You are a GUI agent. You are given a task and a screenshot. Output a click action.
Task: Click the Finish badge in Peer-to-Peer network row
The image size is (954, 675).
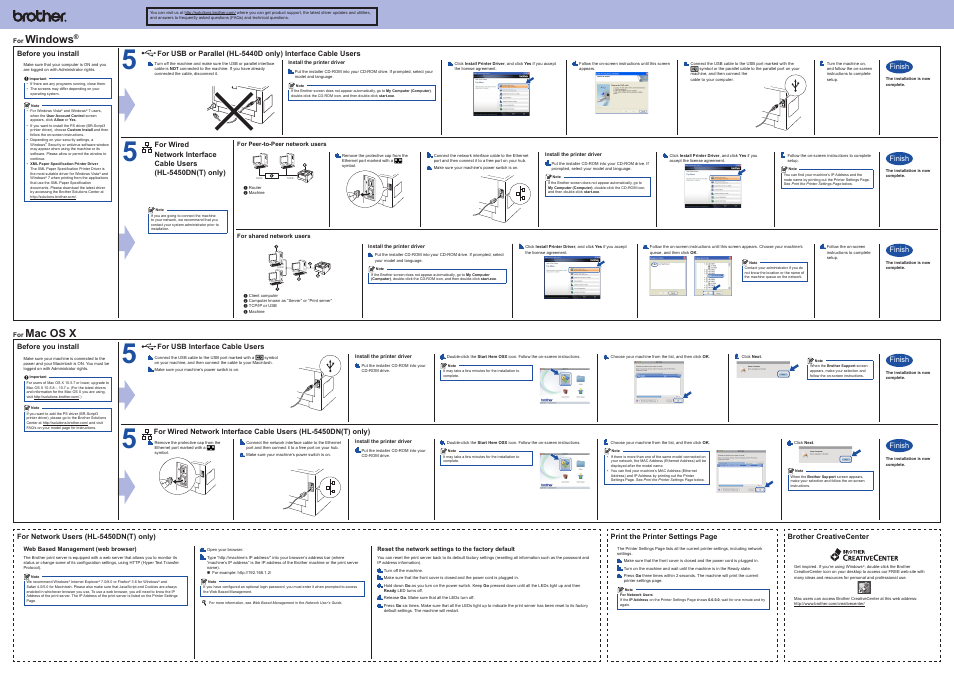pyautogui.click(x=899, y=158)
